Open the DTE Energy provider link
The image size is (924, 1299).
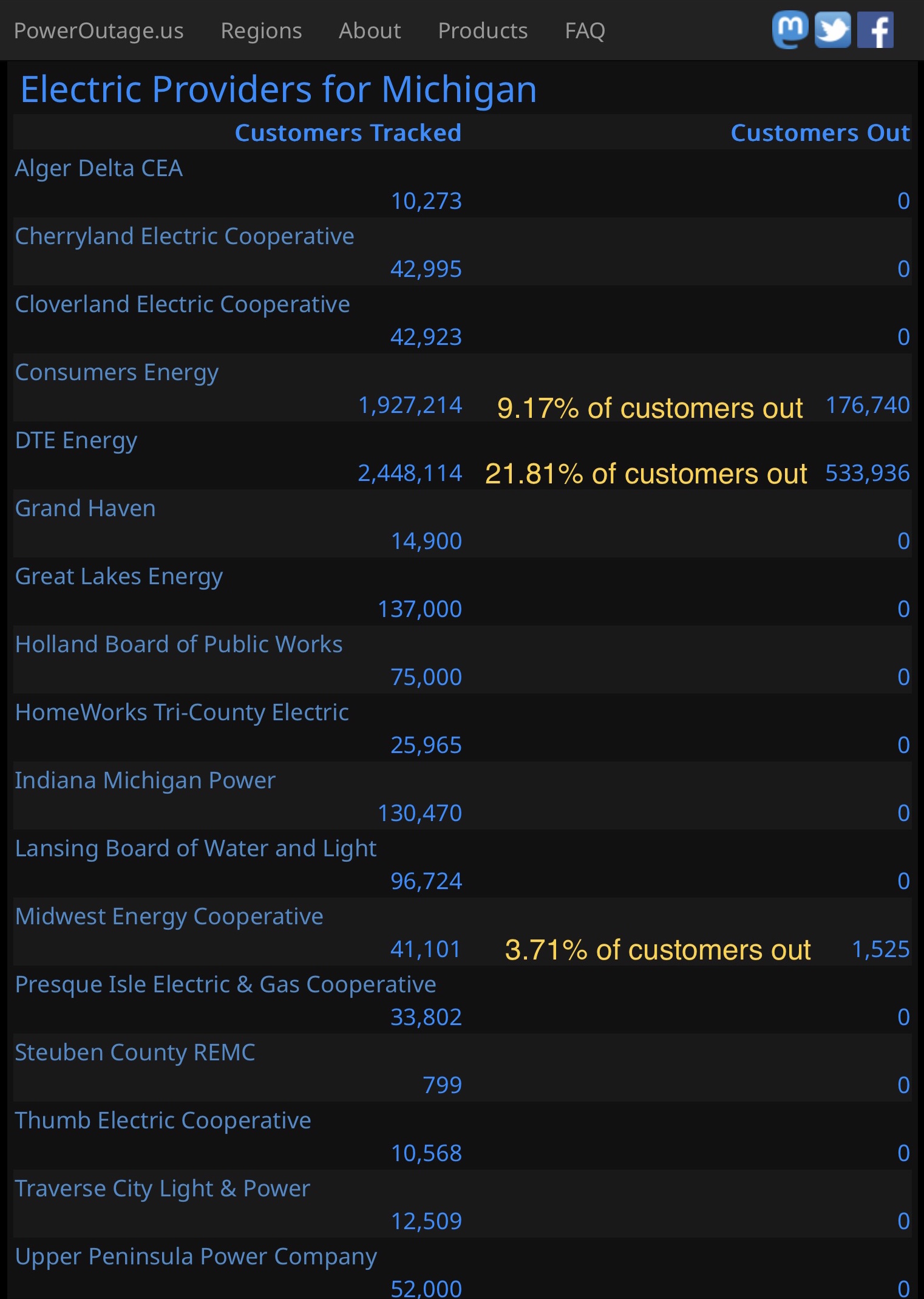76,440
